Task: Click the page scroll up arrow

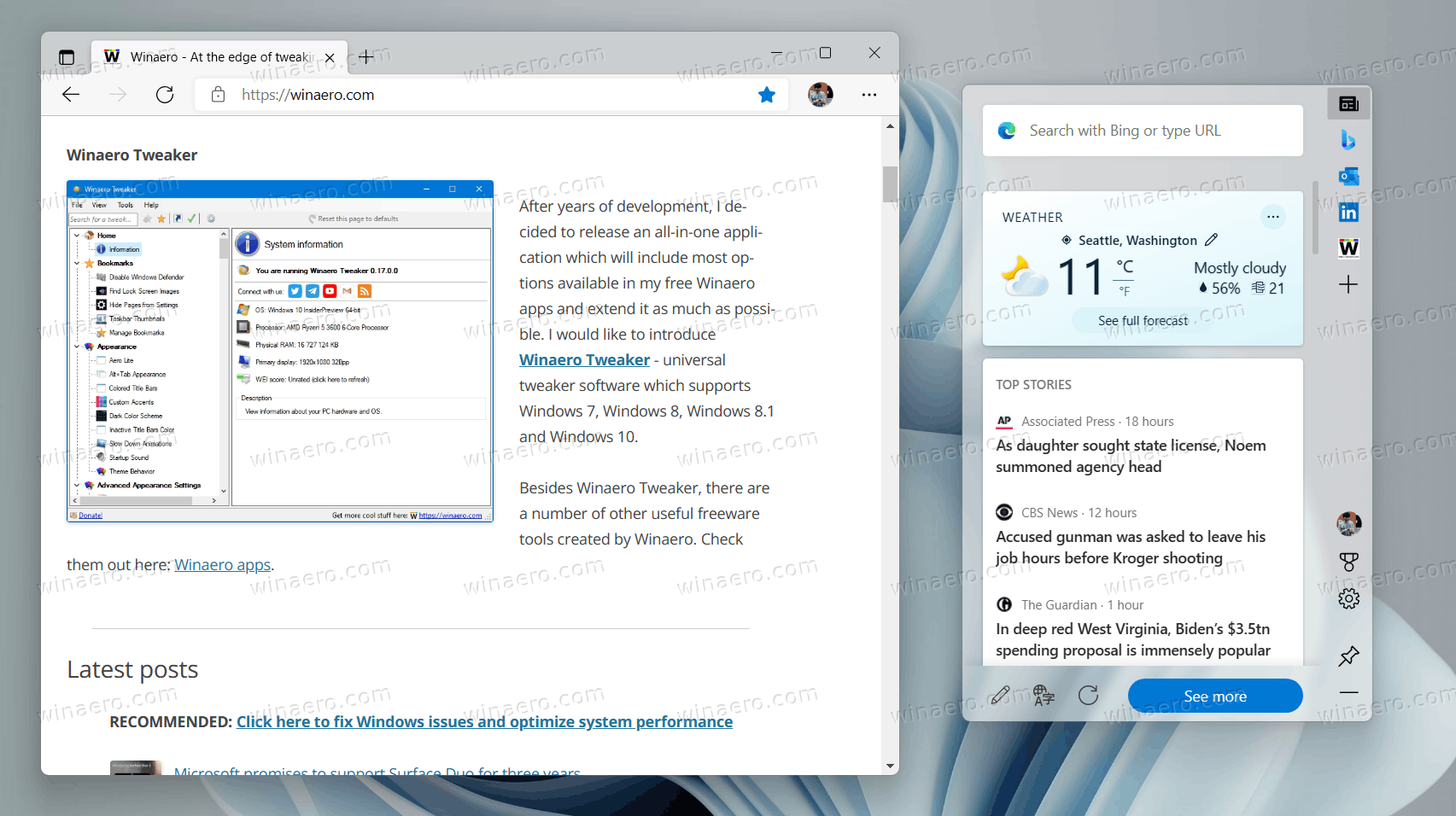Action: (x=890, y=126)
